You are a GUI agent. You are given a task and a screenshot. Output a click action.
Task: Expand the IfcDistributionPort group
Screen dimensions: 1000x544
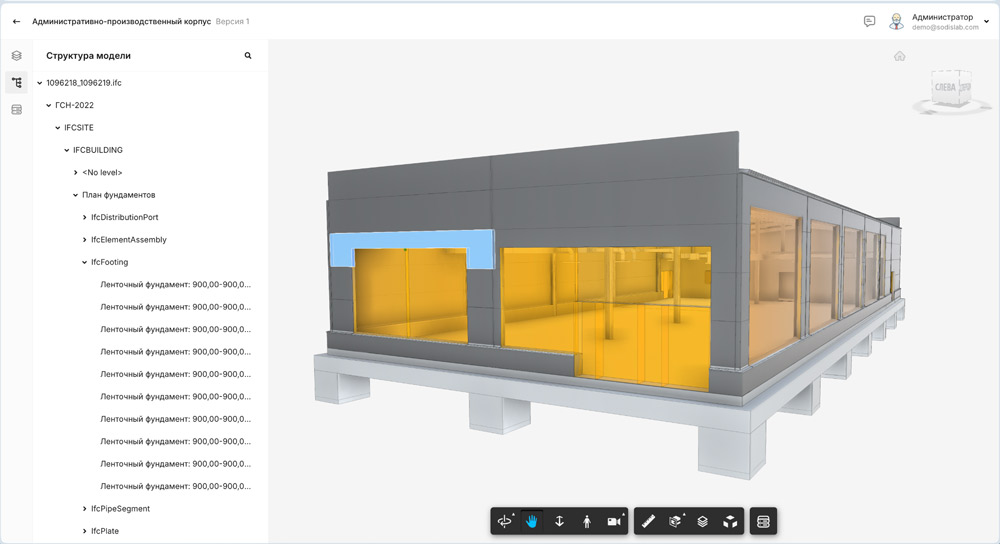[x=84, y=217]
